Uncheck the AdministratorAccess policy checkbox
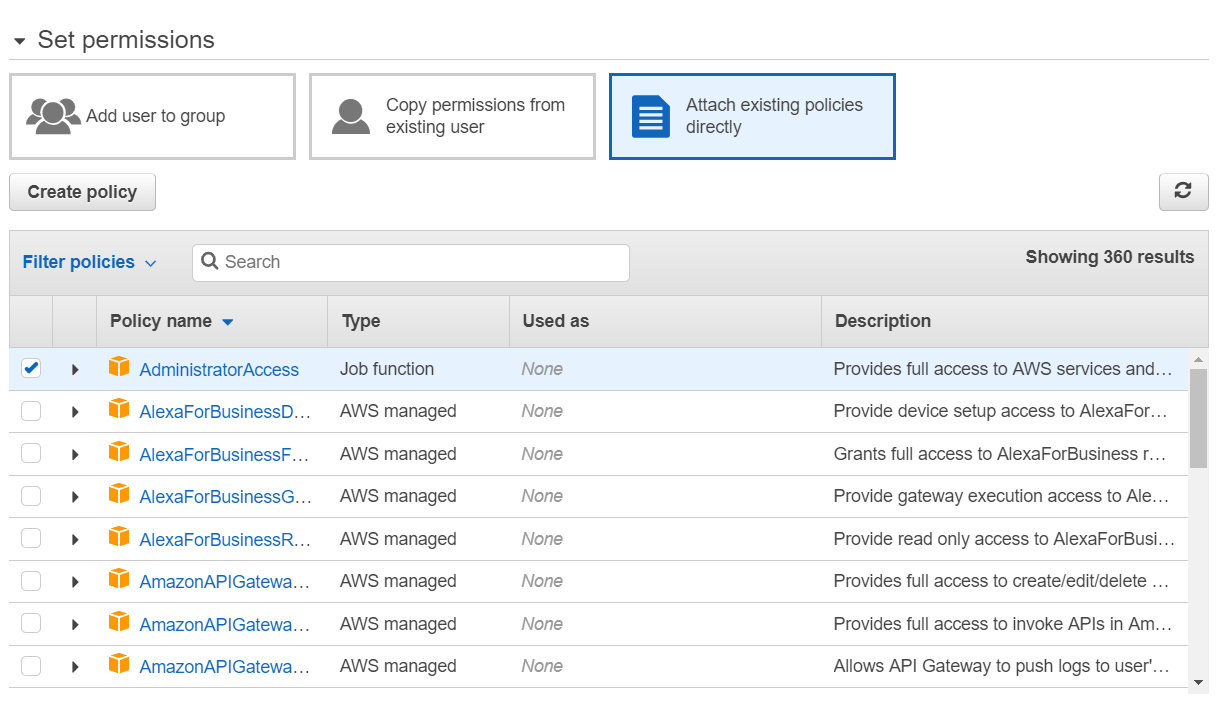The width and height of the screenshot is (1231, 718). click(31, 369)
